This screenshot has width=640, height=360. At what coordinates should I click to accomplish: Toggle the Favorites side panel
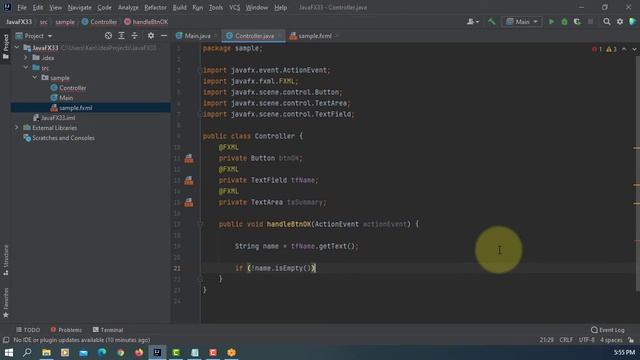pos(6,303)
